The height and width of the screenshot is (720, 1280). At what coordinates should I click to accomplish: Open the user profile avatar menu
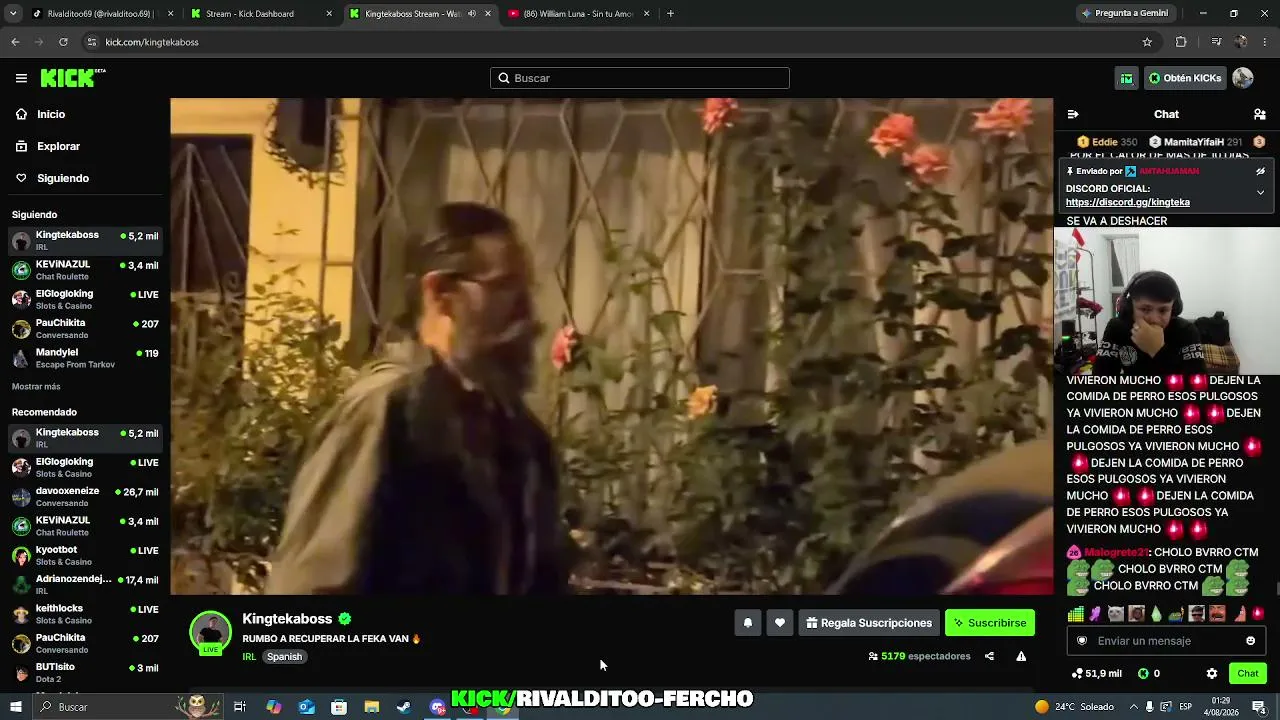click(x=1243, y=78)
